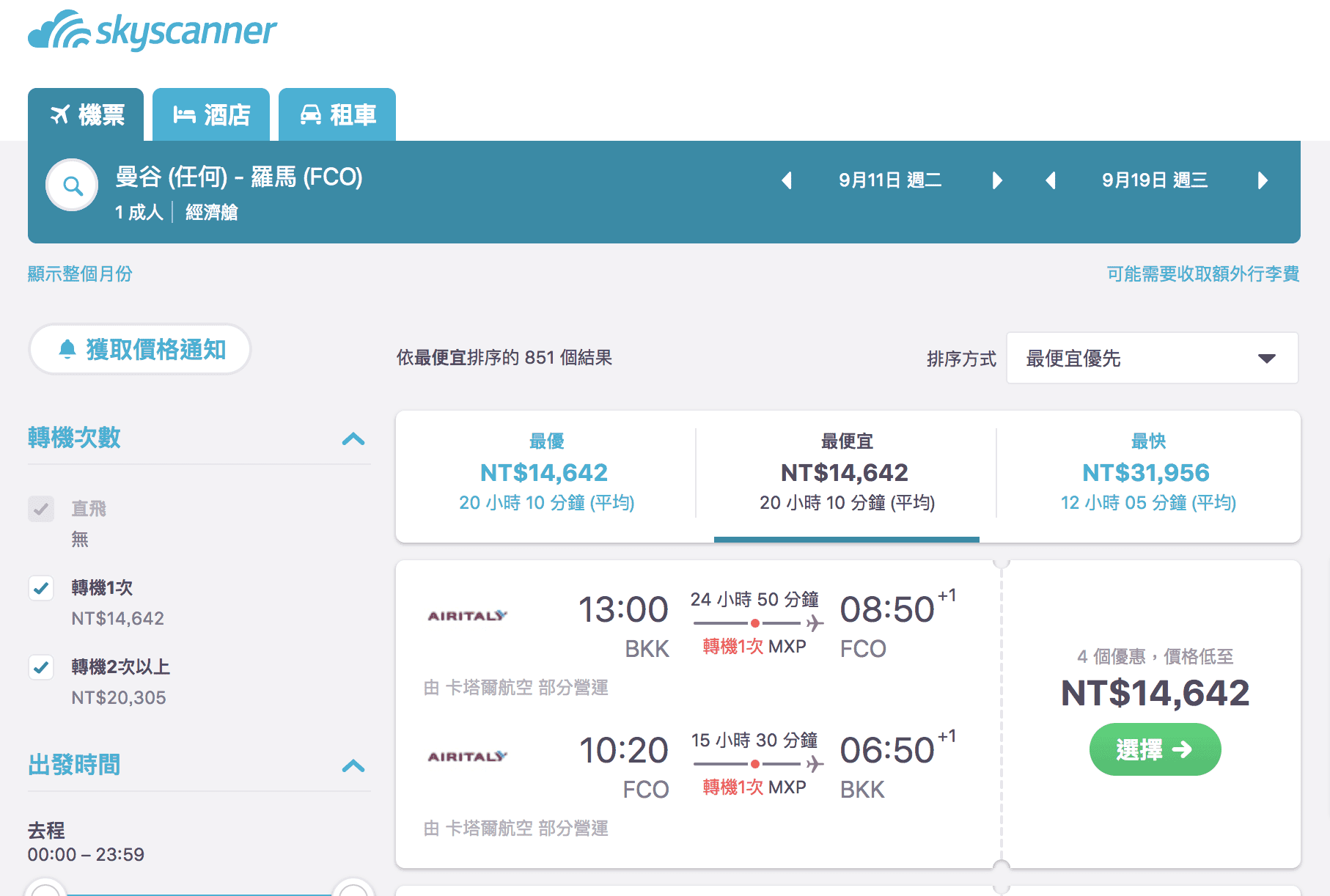Click the disabled 直飛 checkbox
Image resolution: width=1330 pixels, height=896 pixels.
(x=41, y=509)
